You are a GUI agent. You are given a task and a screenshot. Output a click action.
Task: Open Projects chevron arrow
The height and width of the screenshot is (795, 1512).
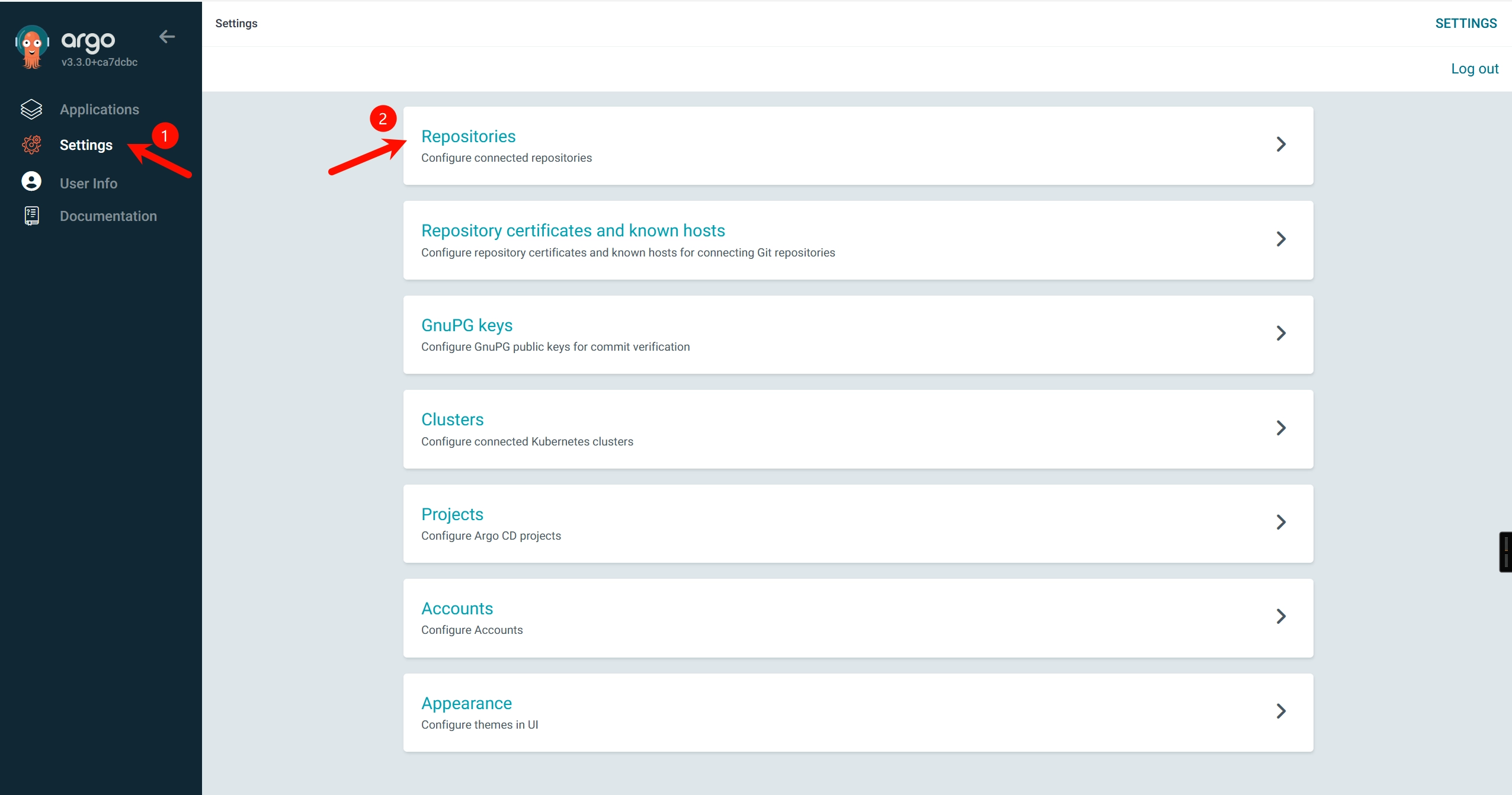click(1281, 522)
